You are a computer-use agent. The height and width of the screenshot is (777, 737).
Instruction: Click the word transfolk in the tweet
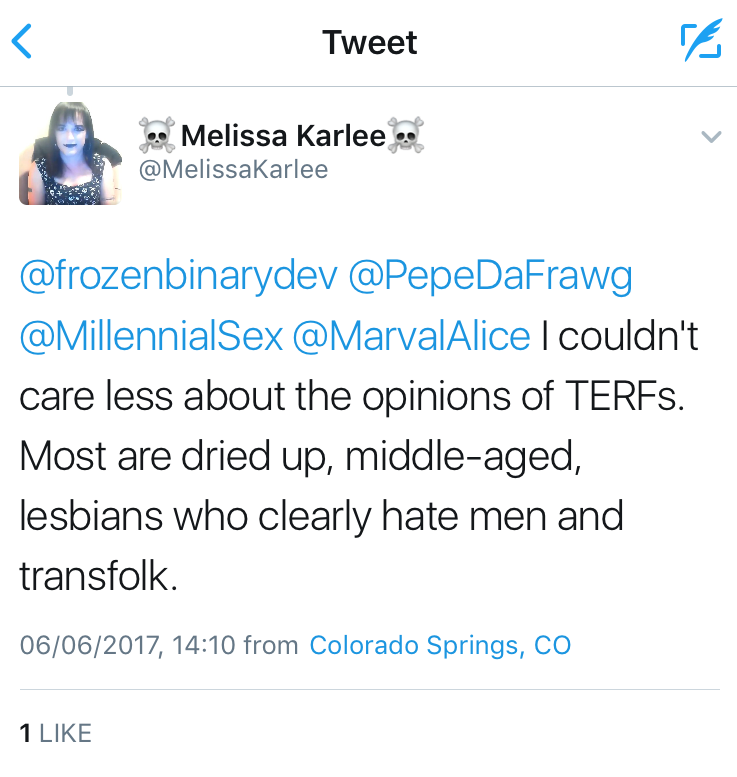[x=98, y=577]
